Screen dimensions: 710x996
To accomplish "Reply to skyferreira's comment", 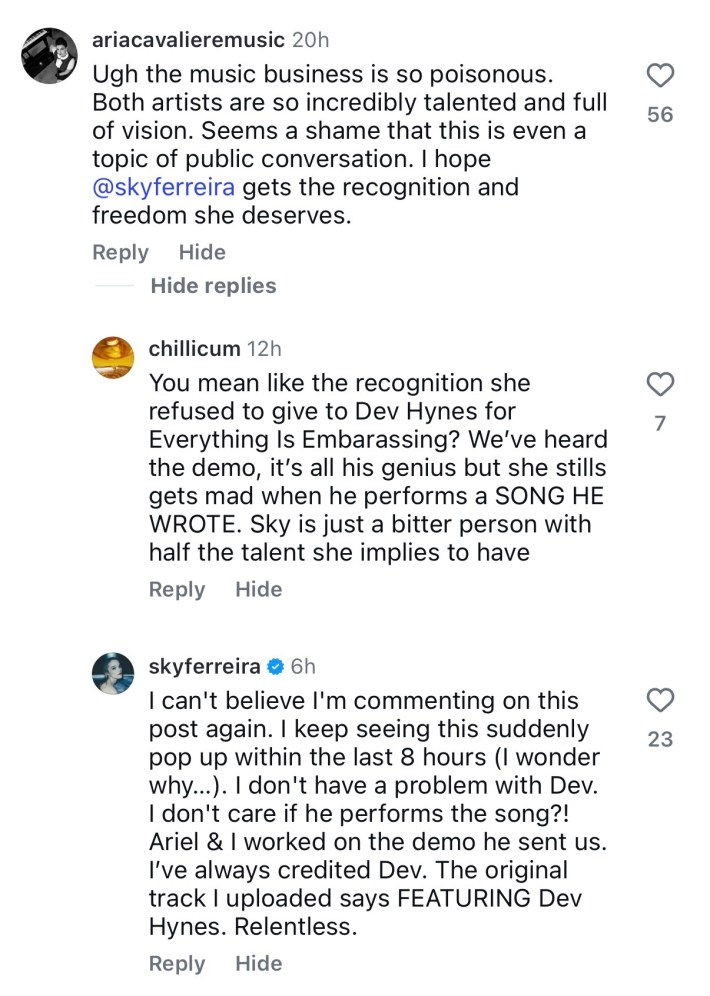I will (177, 964).
